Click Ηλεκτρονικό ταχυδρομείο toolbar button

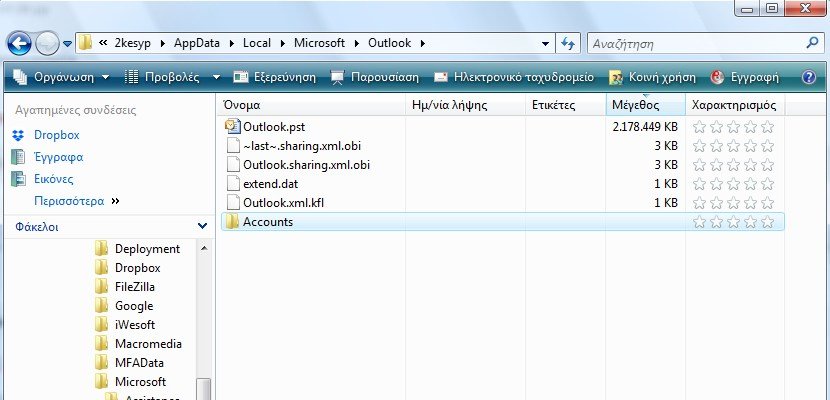click(513, 77)
